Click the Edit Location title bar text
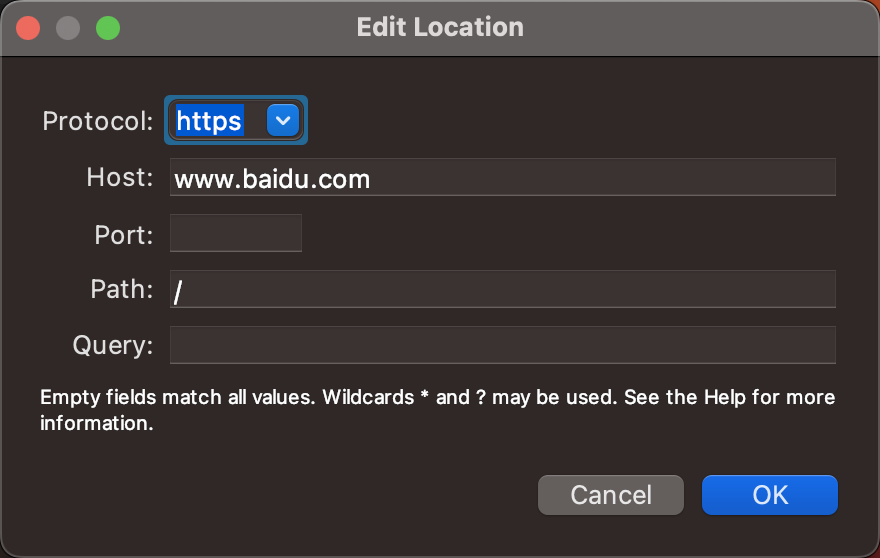The height and width of the screenshot is (558, 880). click(440, 27)
